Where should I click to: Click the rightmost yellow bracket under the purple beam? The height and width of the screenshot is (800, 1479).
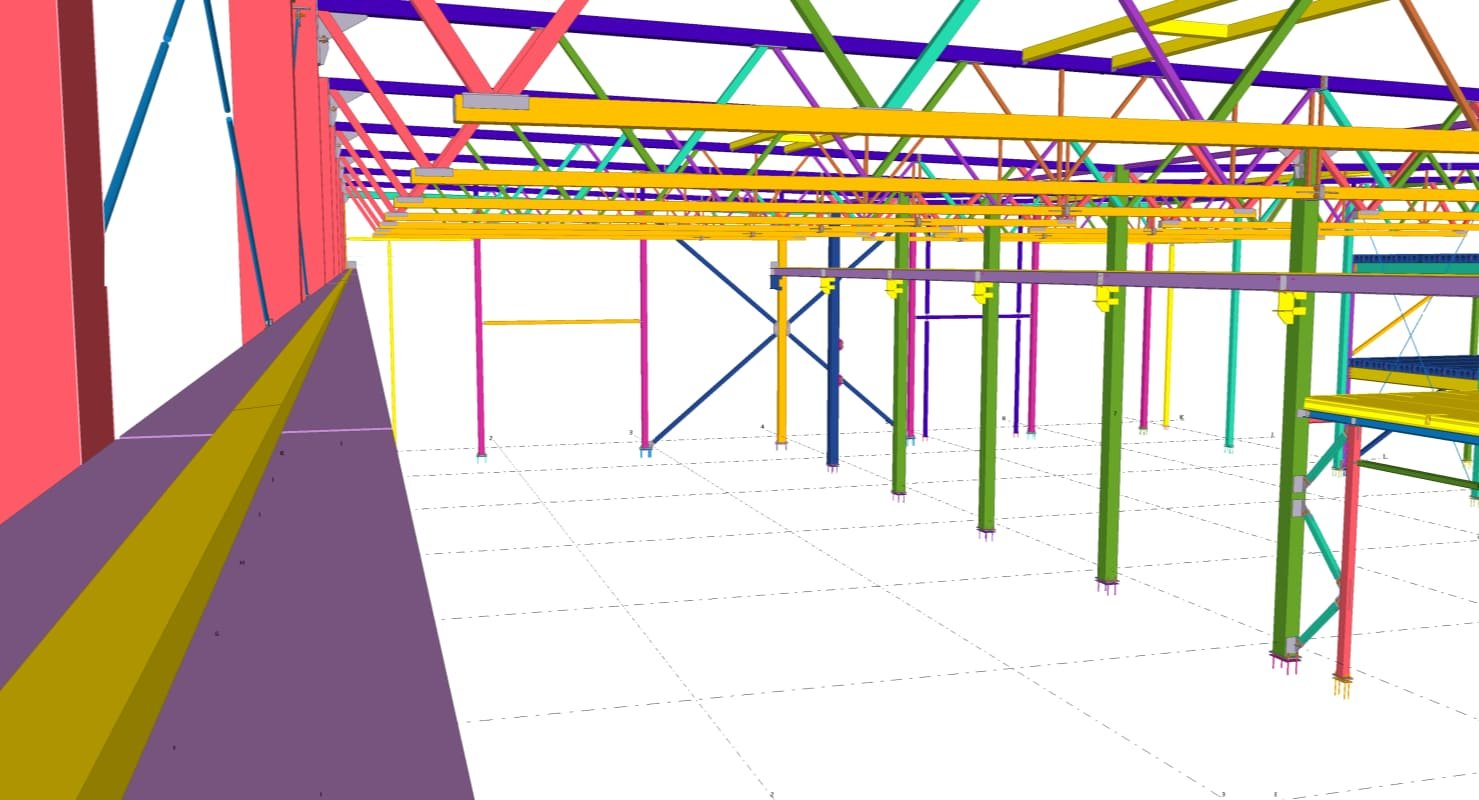1291,306
